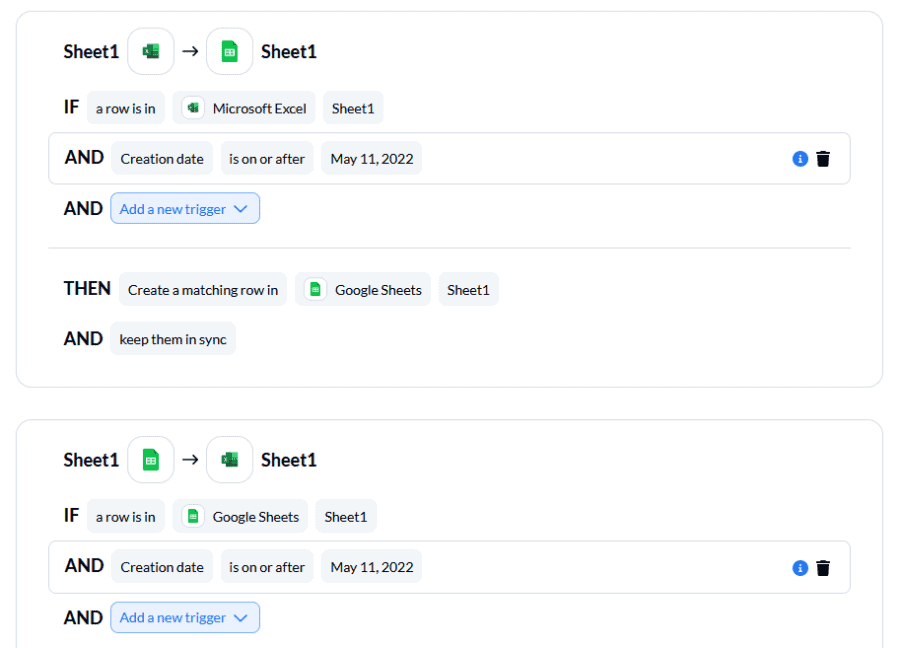Click the arrow between Sheet1 and Sheet1 in the top header
The image size is (900, 648).
point(190,51)
